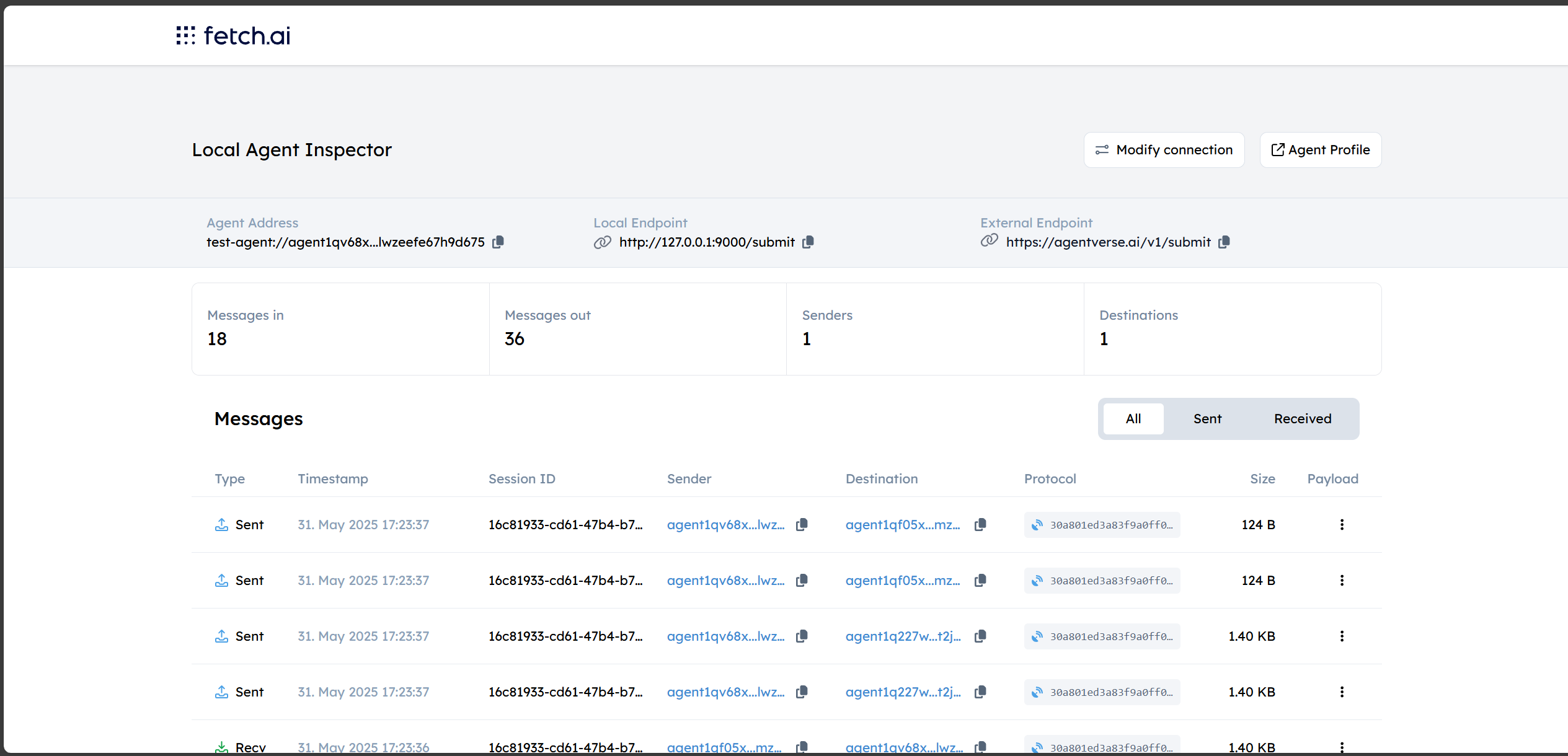This screenshot has height=756, width=1568.
Task: Copy the agent address to clipboard
Action: click(x=498, y=242)
